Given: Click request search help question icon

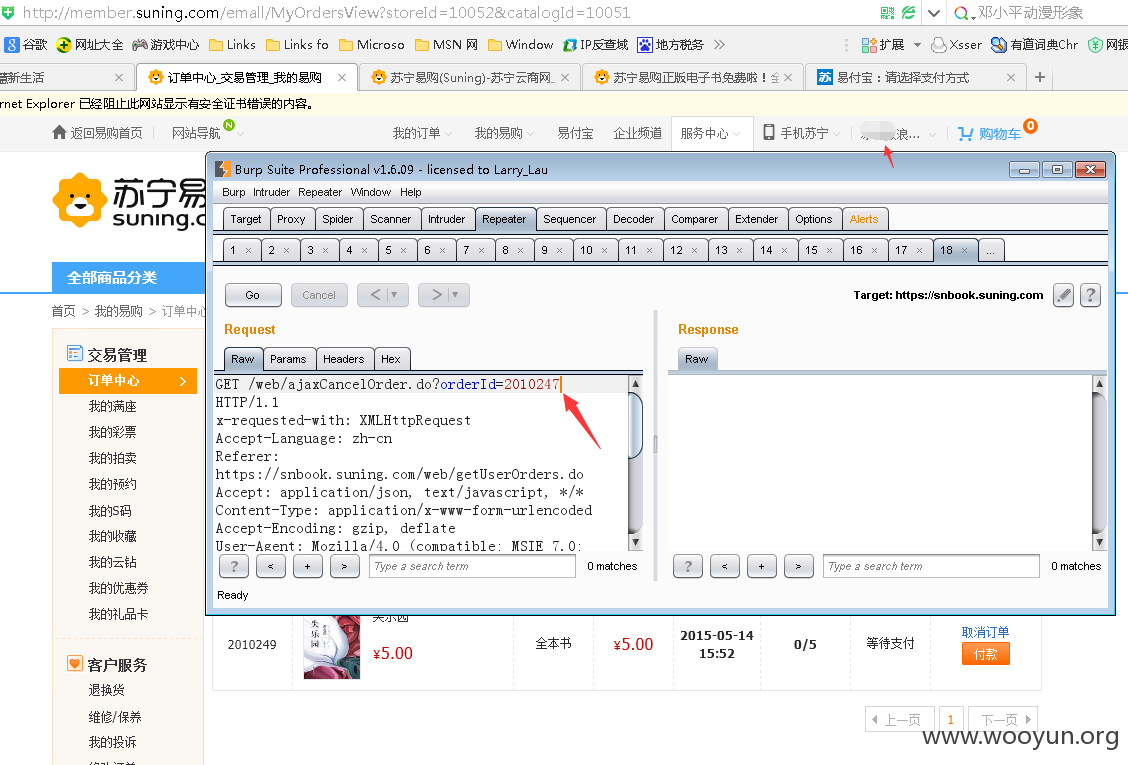Looking at the screenshot, I should point(234,566).
